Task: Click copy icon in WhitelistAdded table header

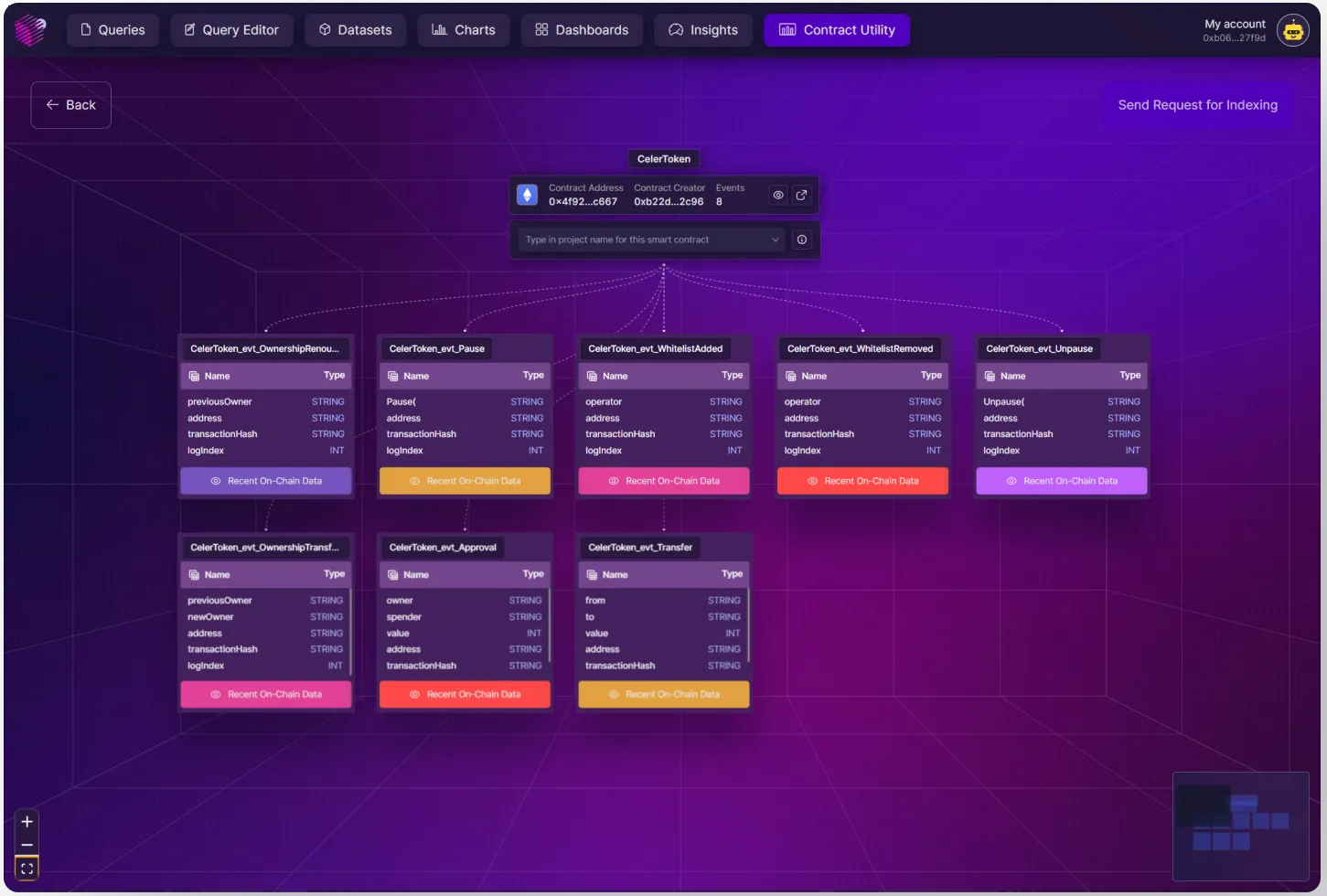Action: click(x=592, y=377)
